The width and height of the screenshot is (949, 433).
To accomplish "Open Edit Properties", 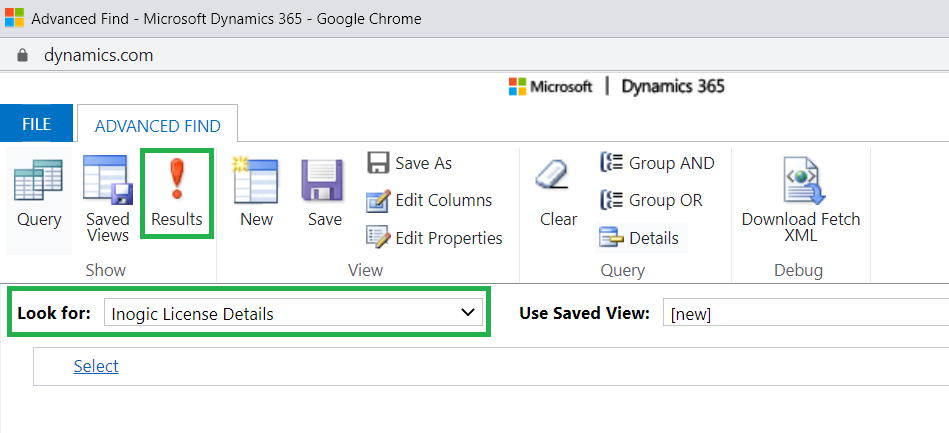I will (435, 238).
